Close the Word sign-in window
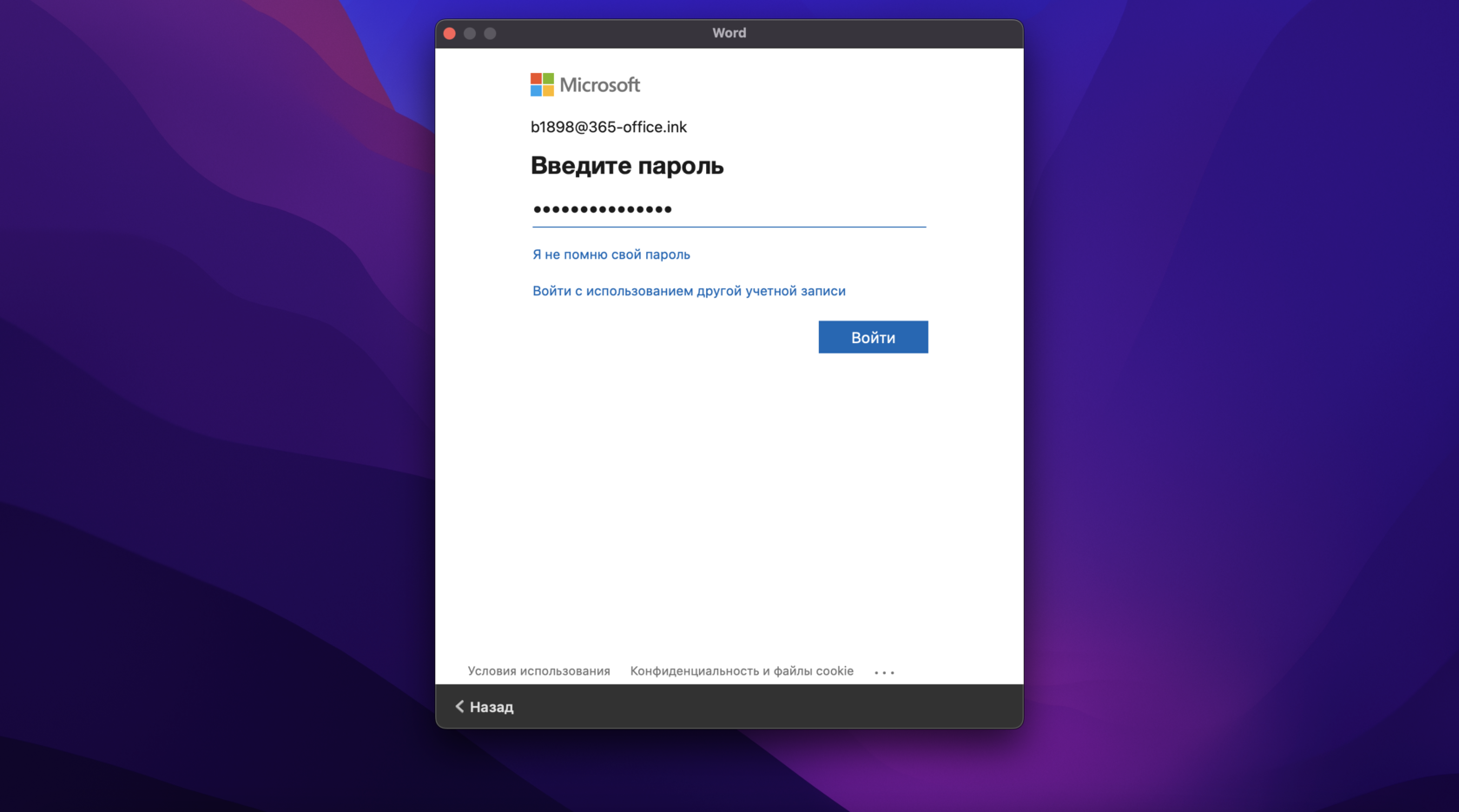 [x=450, y=33]
